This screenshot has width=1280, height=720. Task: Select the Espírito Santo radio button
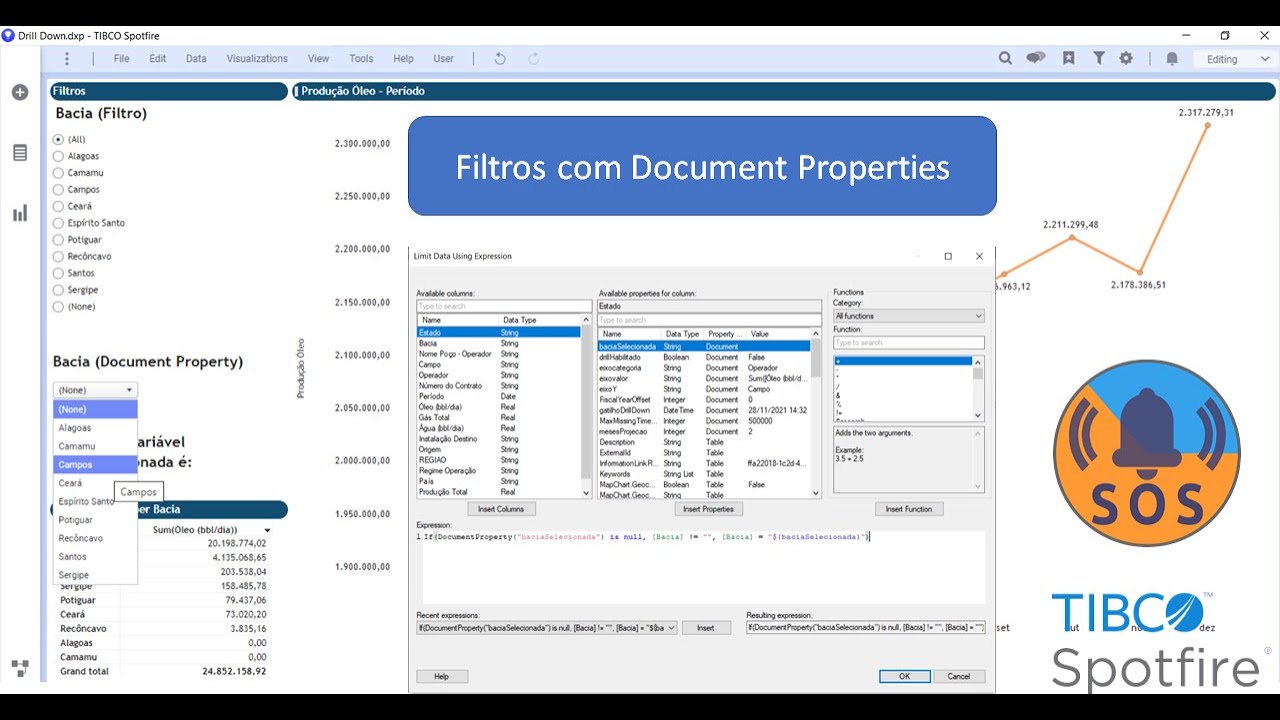tap(58, 223)
